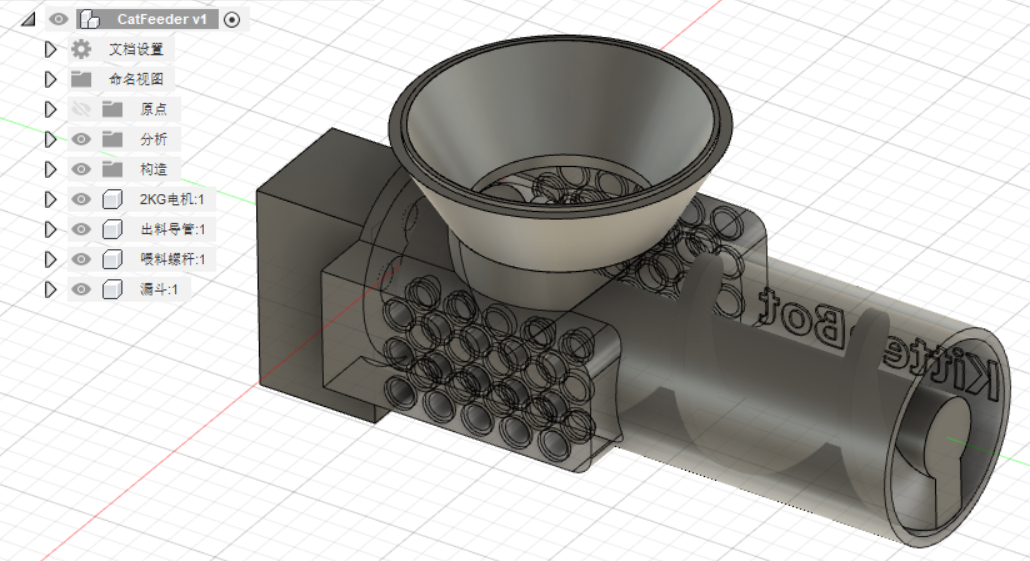
Task: Click the gear icon for 文档设置
Action: point(81,49)
